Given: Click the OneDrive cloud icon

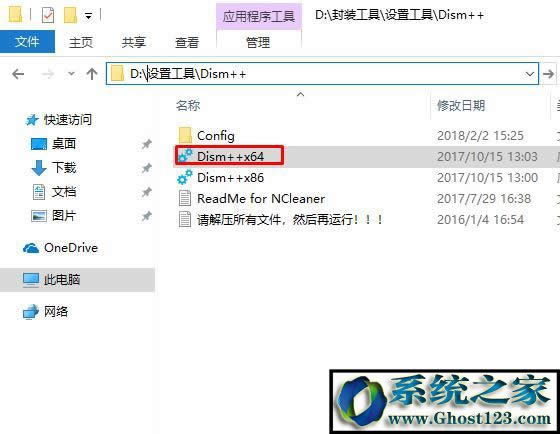Looking at the screenshot, I should [x=31, y=248].
